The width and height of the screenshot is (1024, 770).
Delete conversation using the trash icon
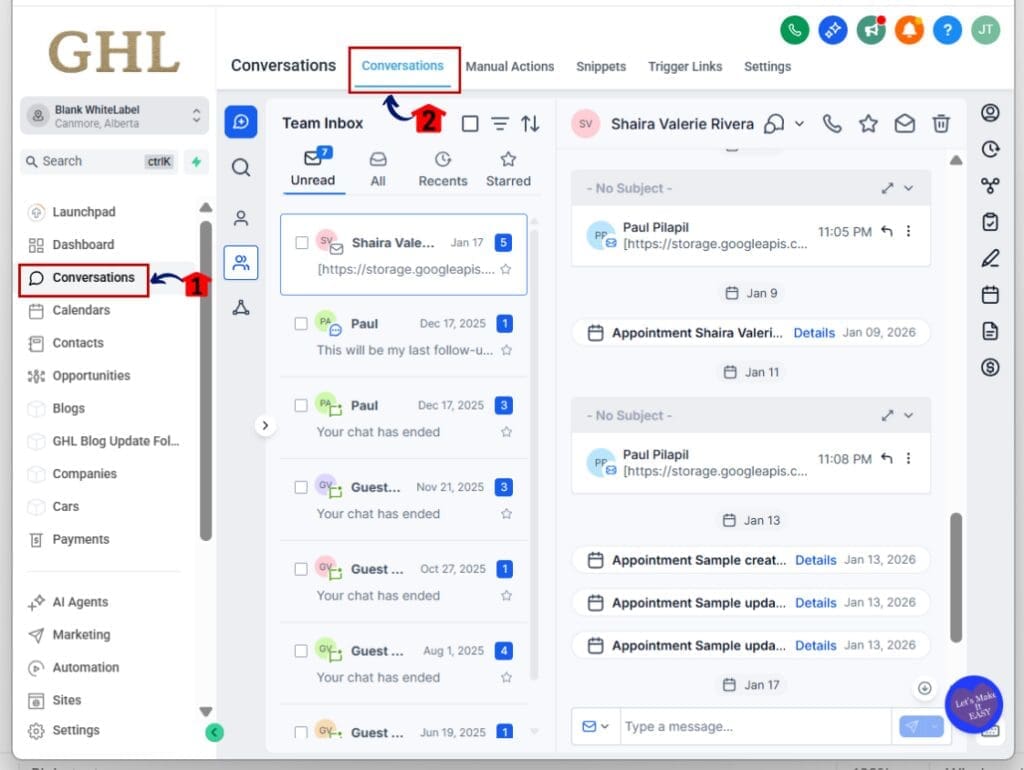[x=941, y=124]
